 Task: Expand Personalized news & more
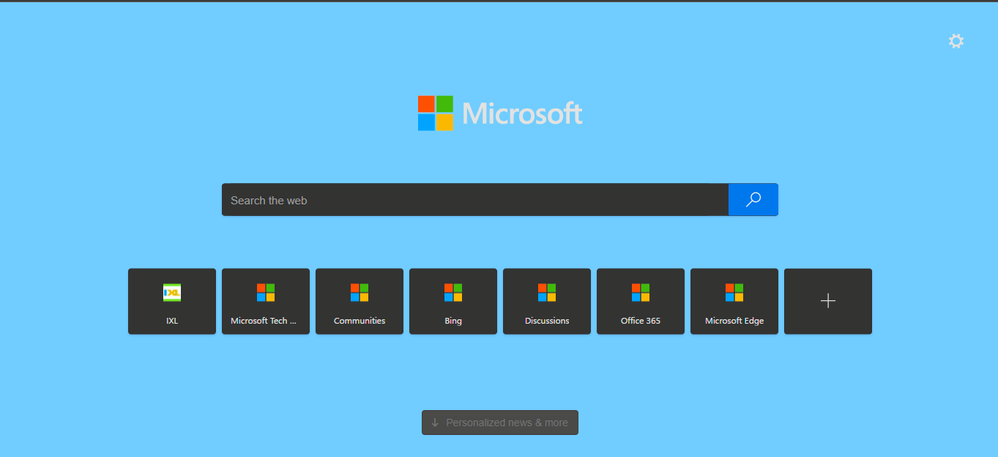click(x=500, y=423)
